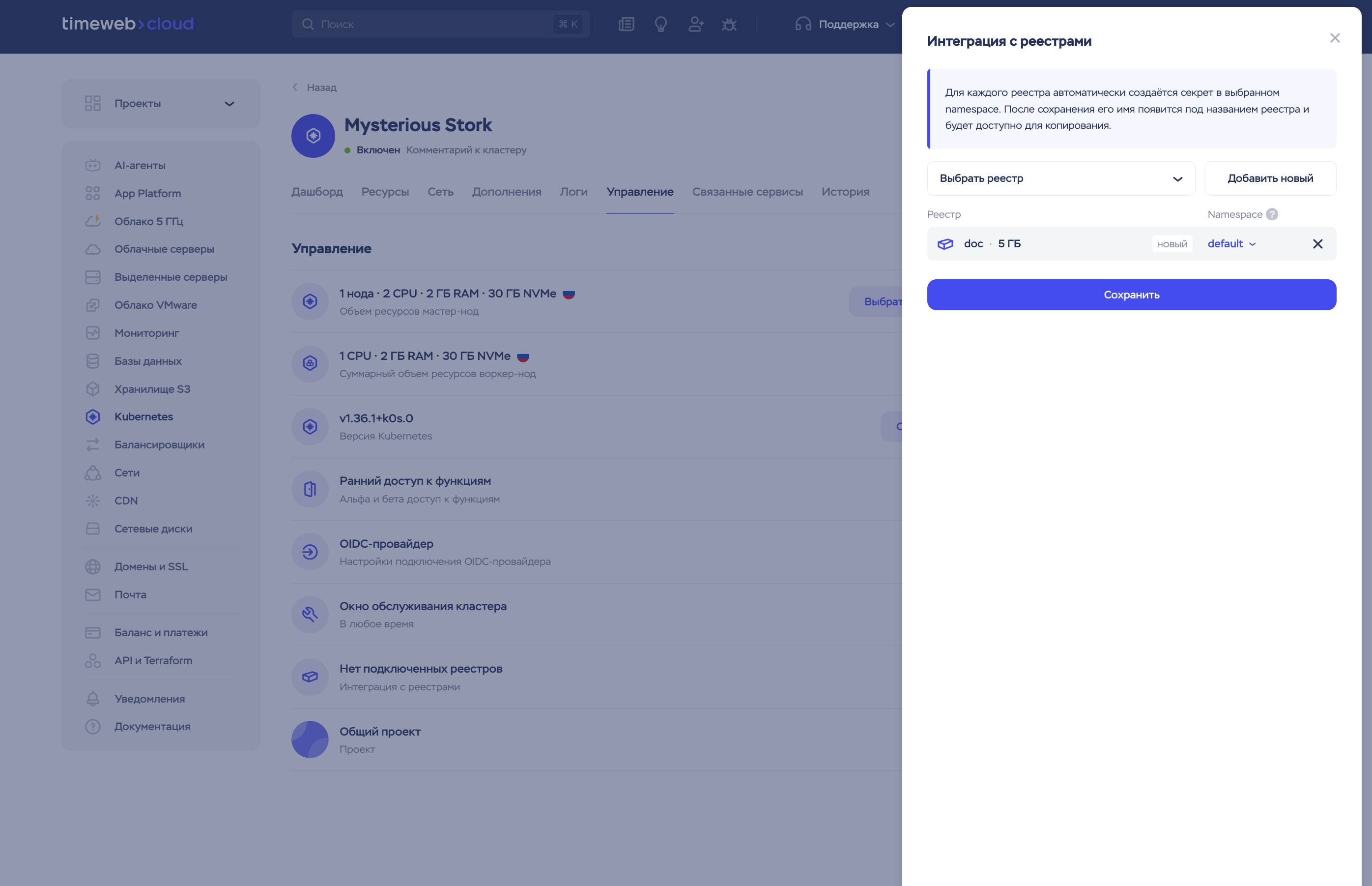Click the 'новый' badge on doc registry

click(x=1172, y=244)
